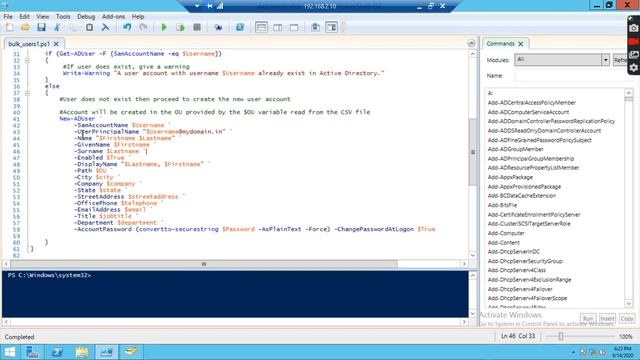
Task: Hide the script pane with the chevron
Action: point(471,43)
